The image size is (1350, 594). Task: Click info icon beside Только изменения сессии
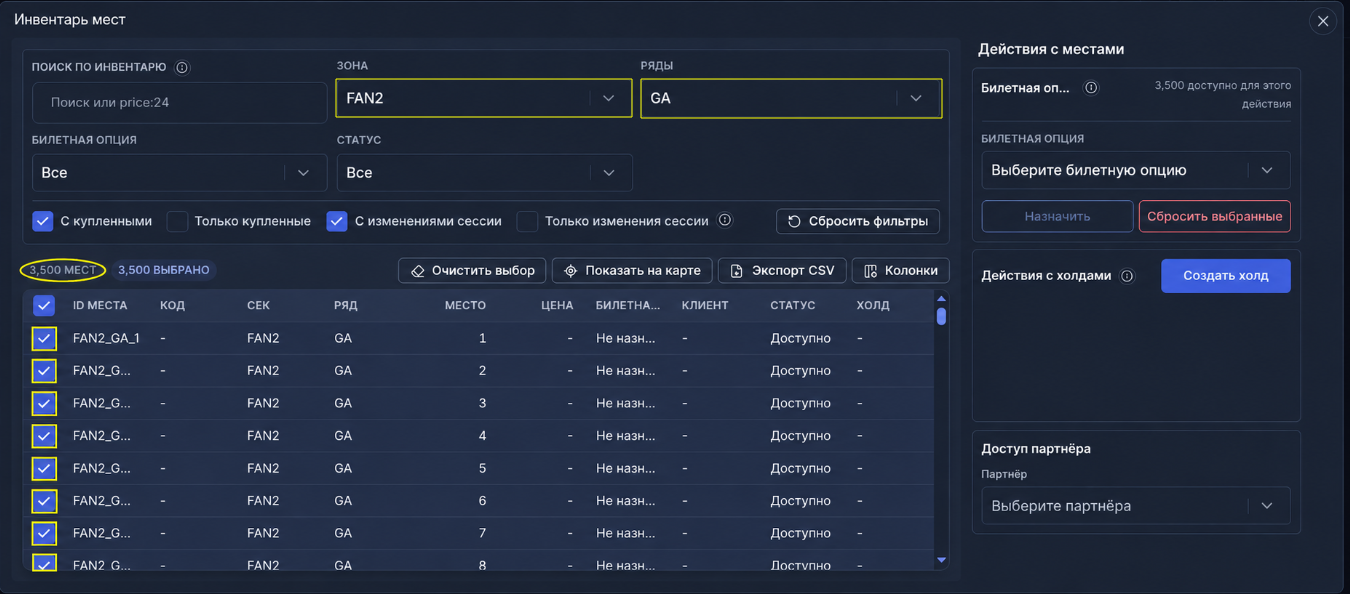(x=725, y=221)
